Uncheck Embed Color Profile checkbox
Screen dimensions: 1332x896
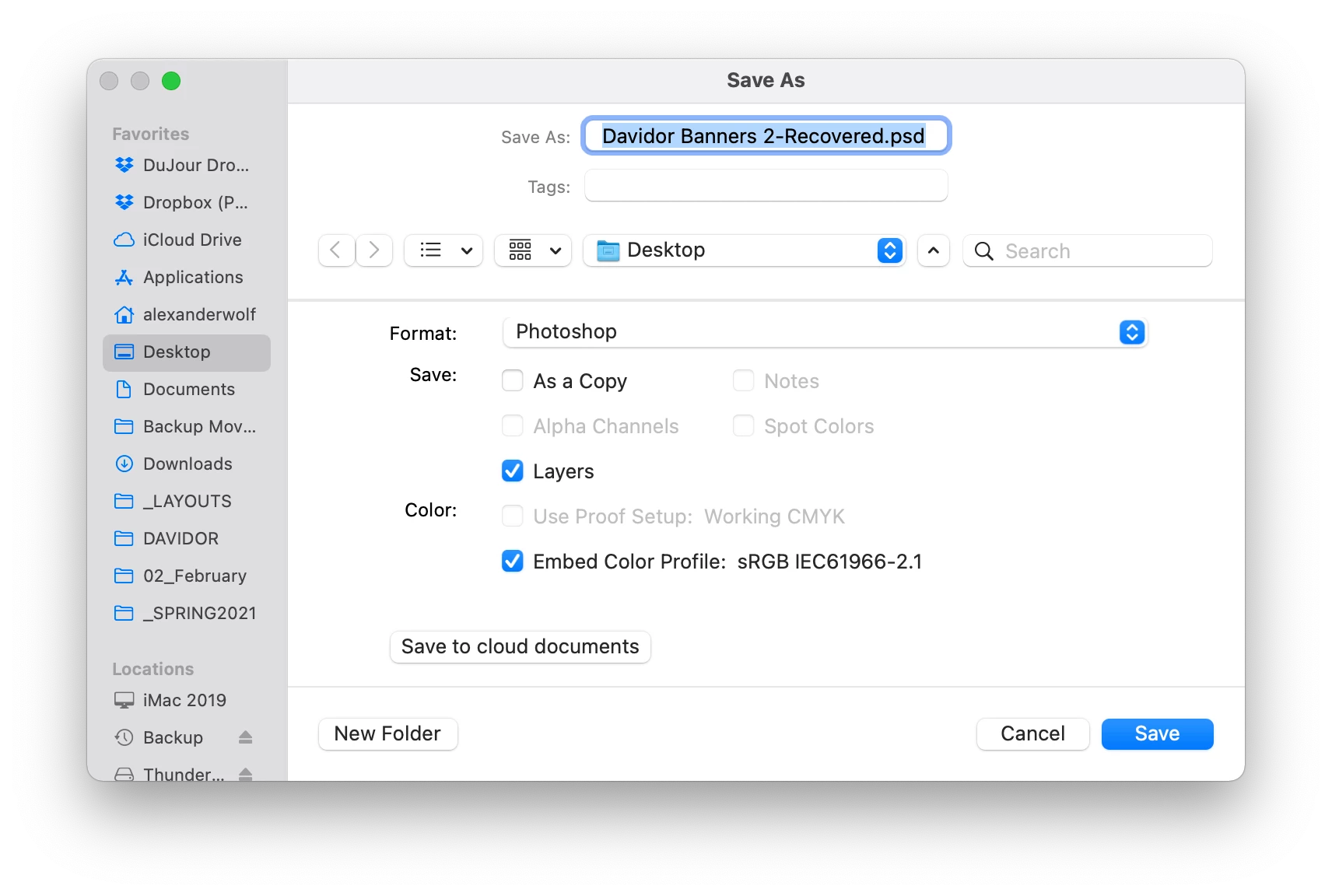tap(513, 561)
